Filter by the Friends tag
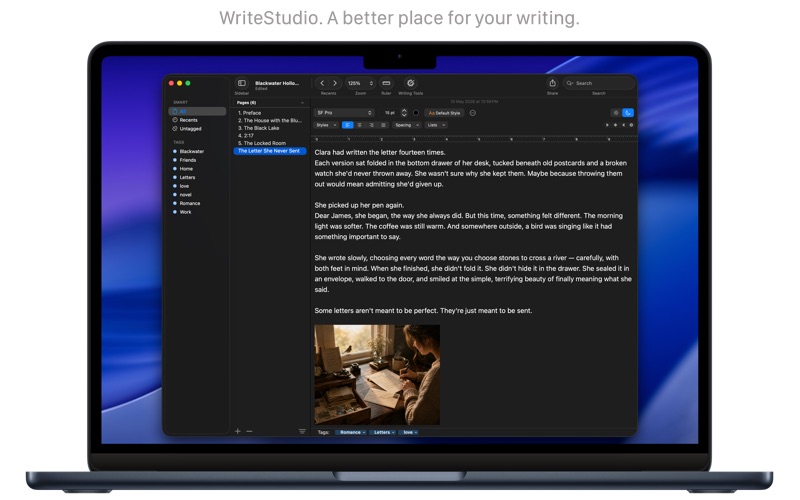 187,160
